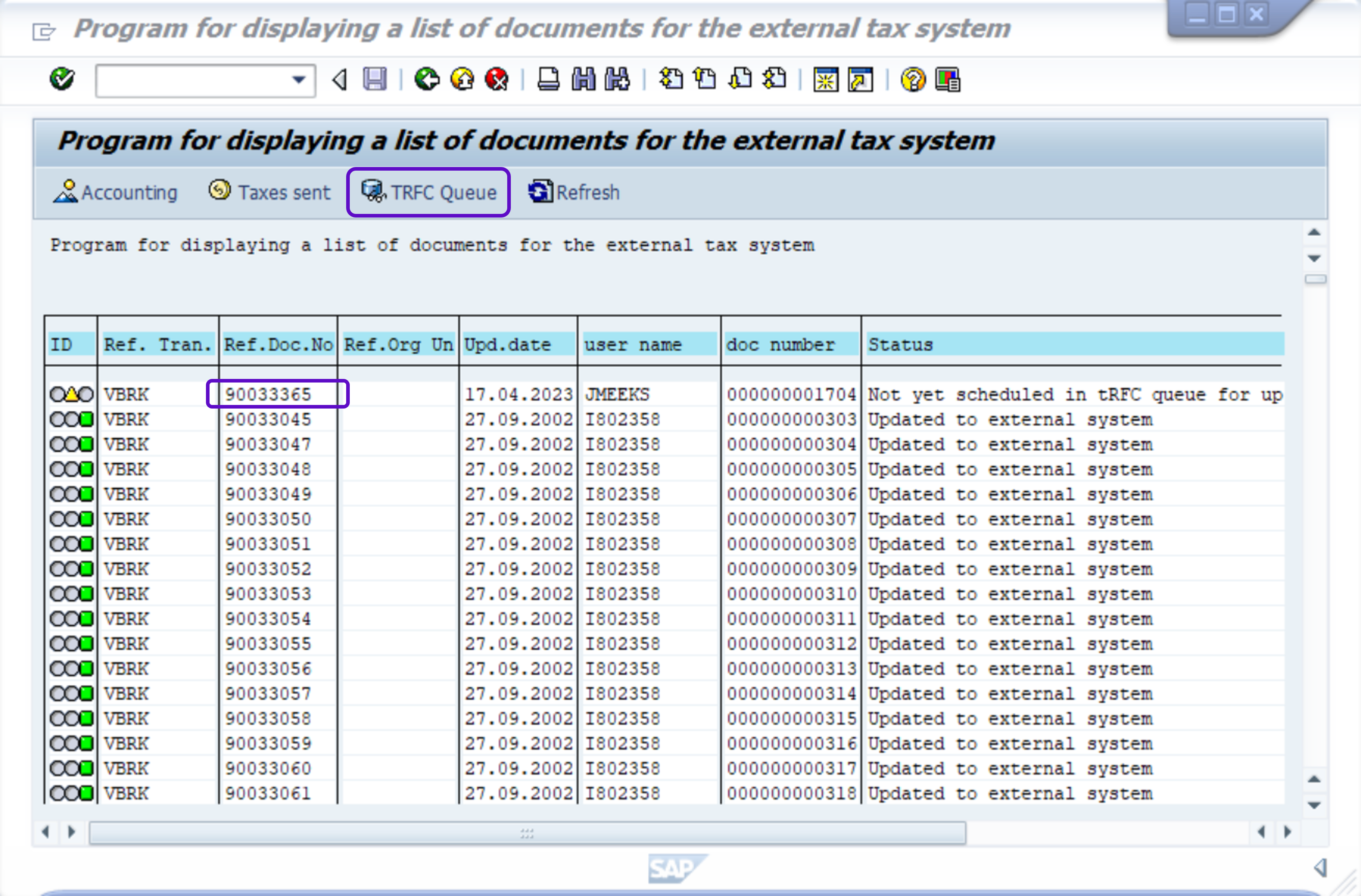Screen dimensions: 1361x896
Task: Click the green checkmark Enter icon
Action: (62, 79)
